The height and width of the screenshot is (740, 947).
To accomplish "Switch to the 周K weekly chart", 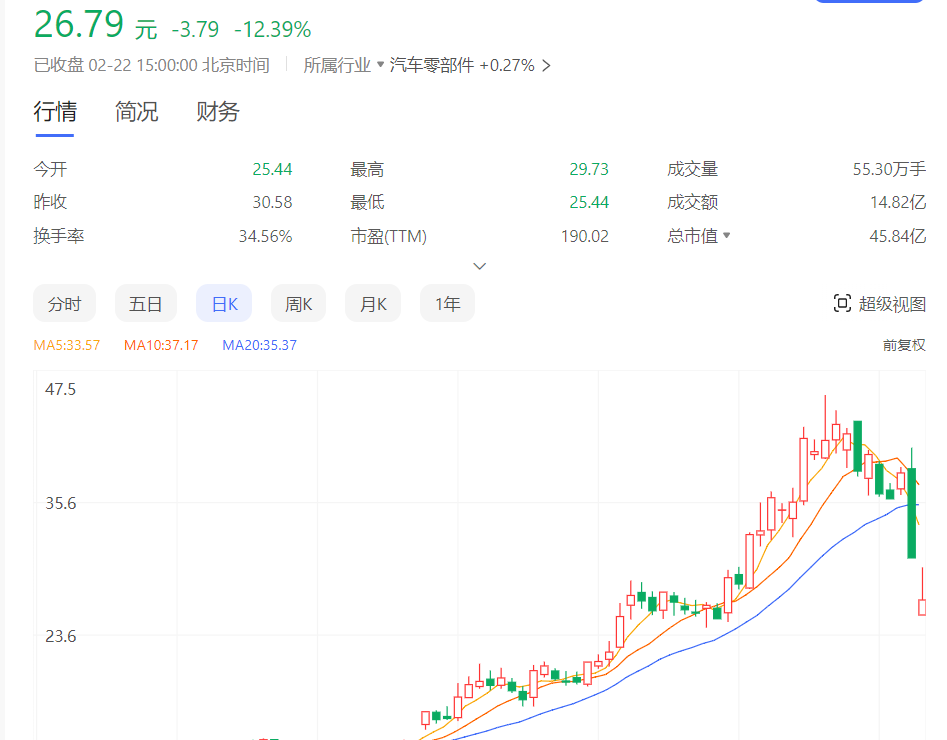I will (297, 302).
